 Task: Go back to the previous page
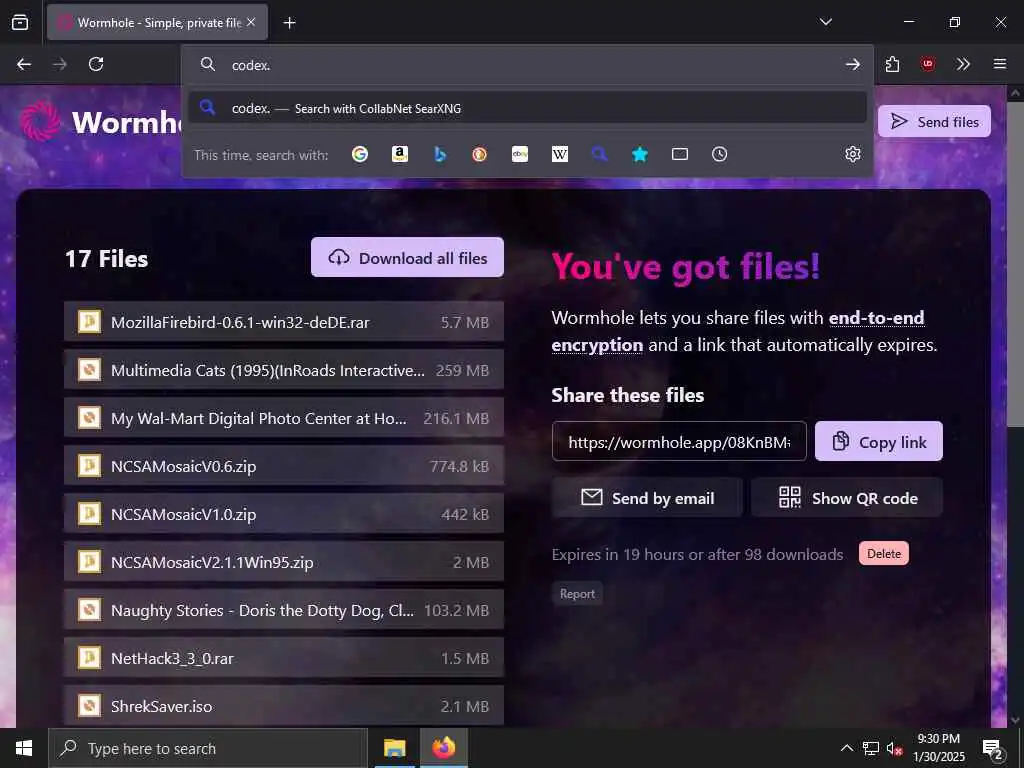(24, 64)
